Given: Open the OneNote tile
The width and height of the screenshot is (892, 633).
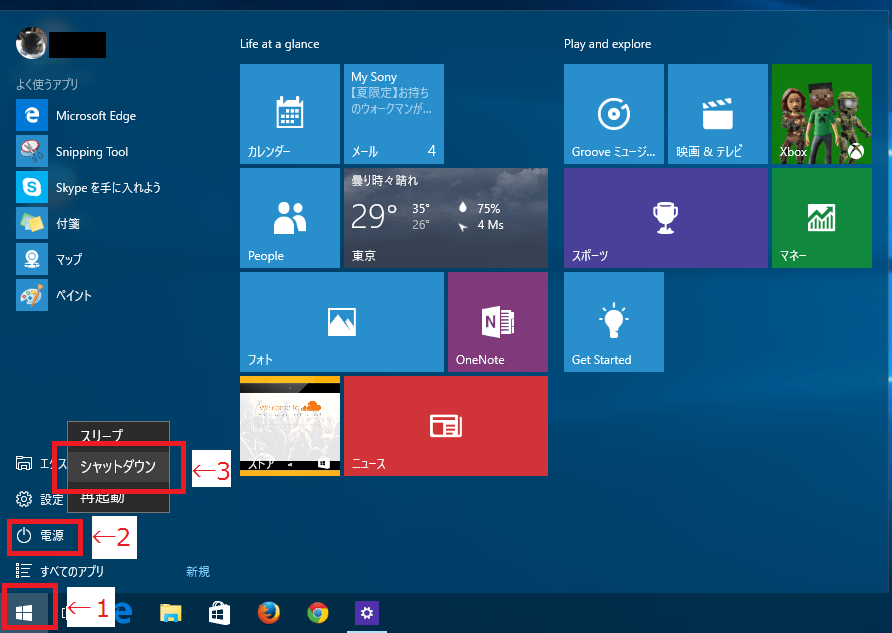Looking at the screenshot, I should (x=497, y=321).
